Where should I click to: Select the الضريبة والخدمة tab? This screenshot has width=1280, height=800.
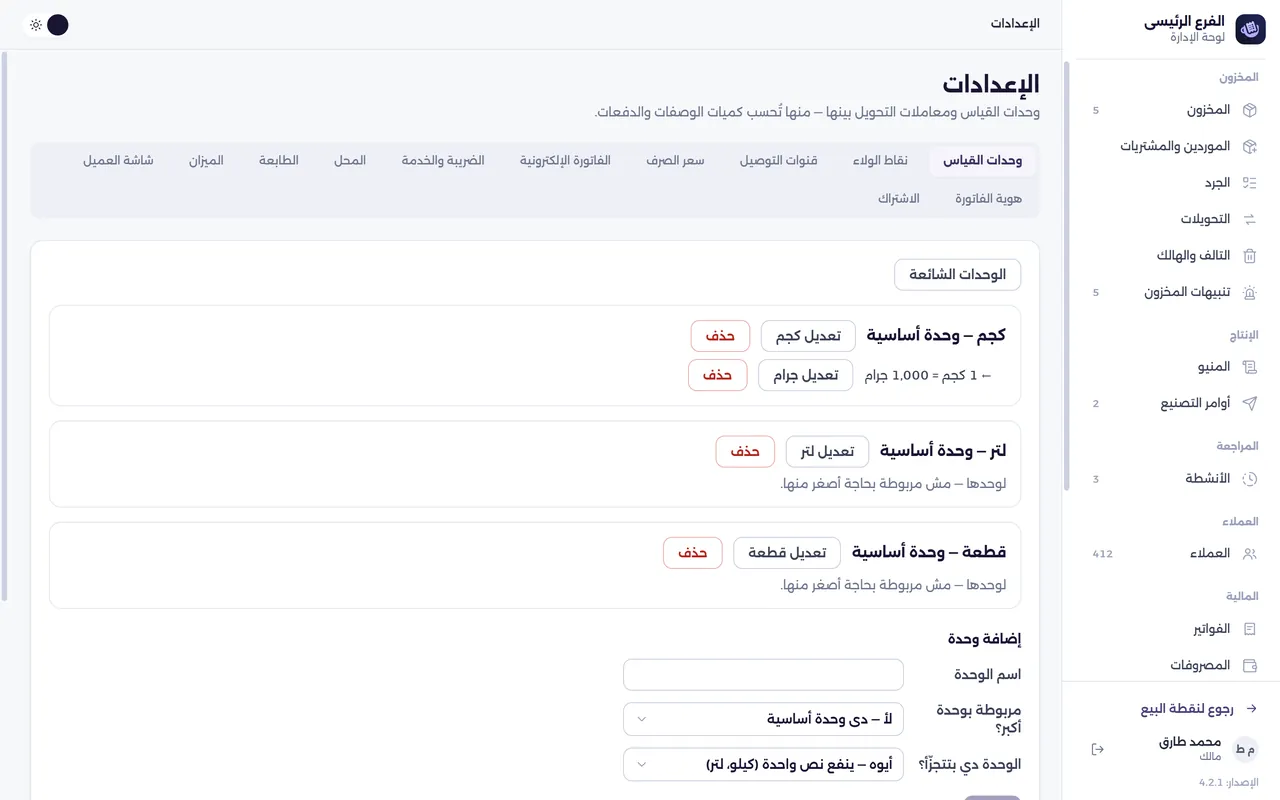pos(443,161)
